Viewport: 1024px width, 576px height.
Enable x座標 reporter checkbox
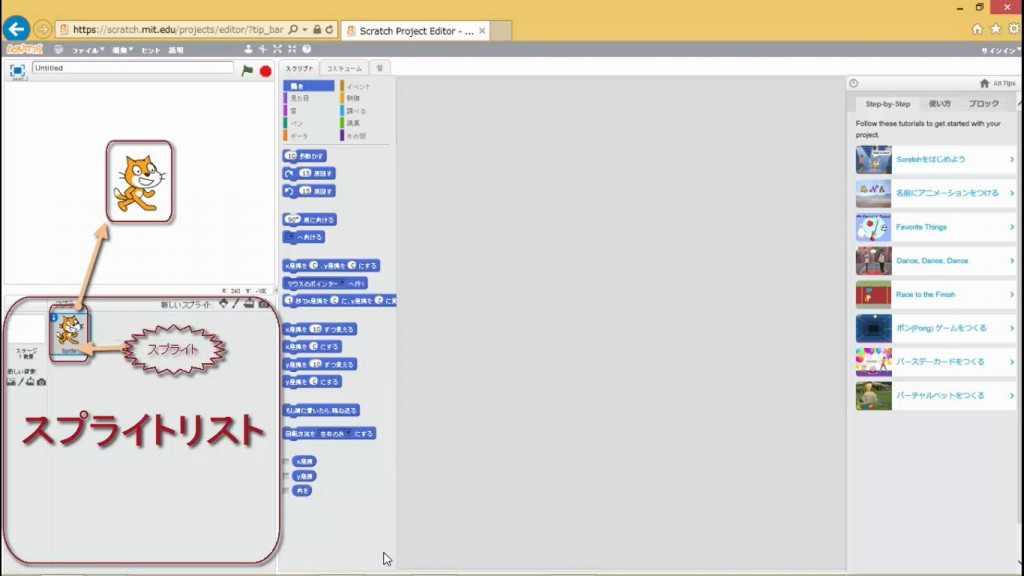point(286,461)
